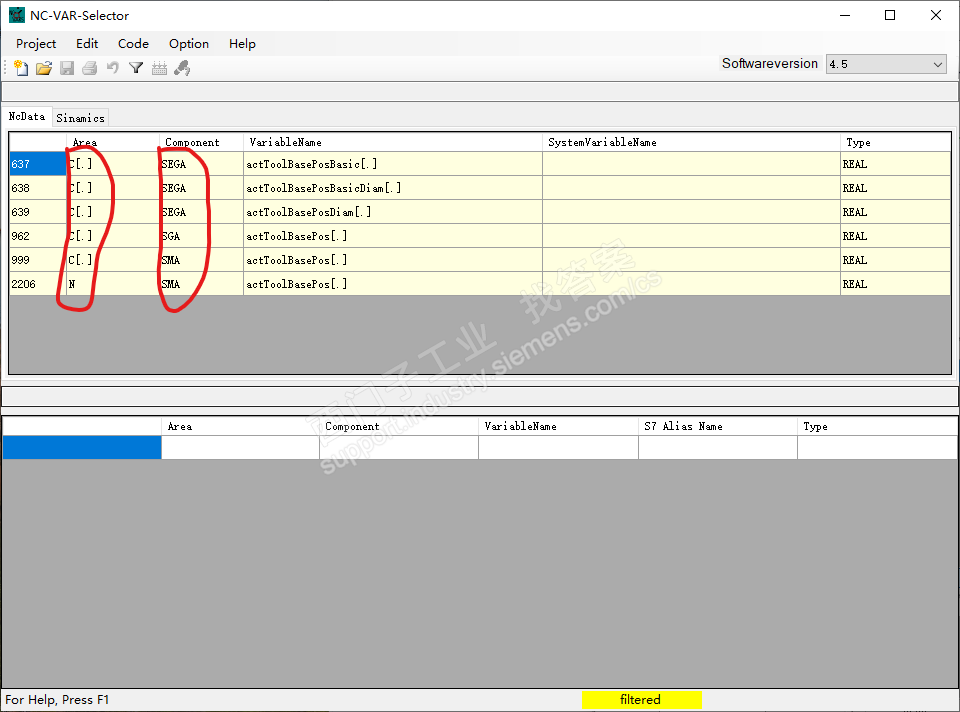Create a new project with the New icon

coord(21,68)
